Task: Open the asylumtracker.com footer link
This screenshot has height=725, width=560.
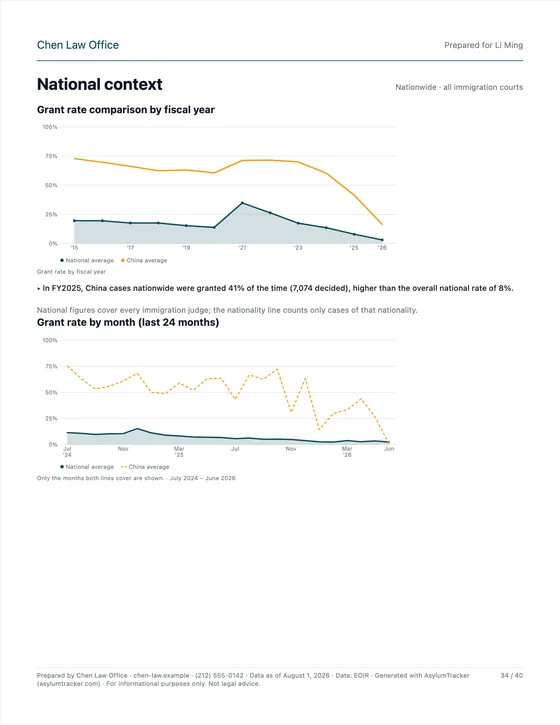Action: pyautogui.click(x=68, y=684)
